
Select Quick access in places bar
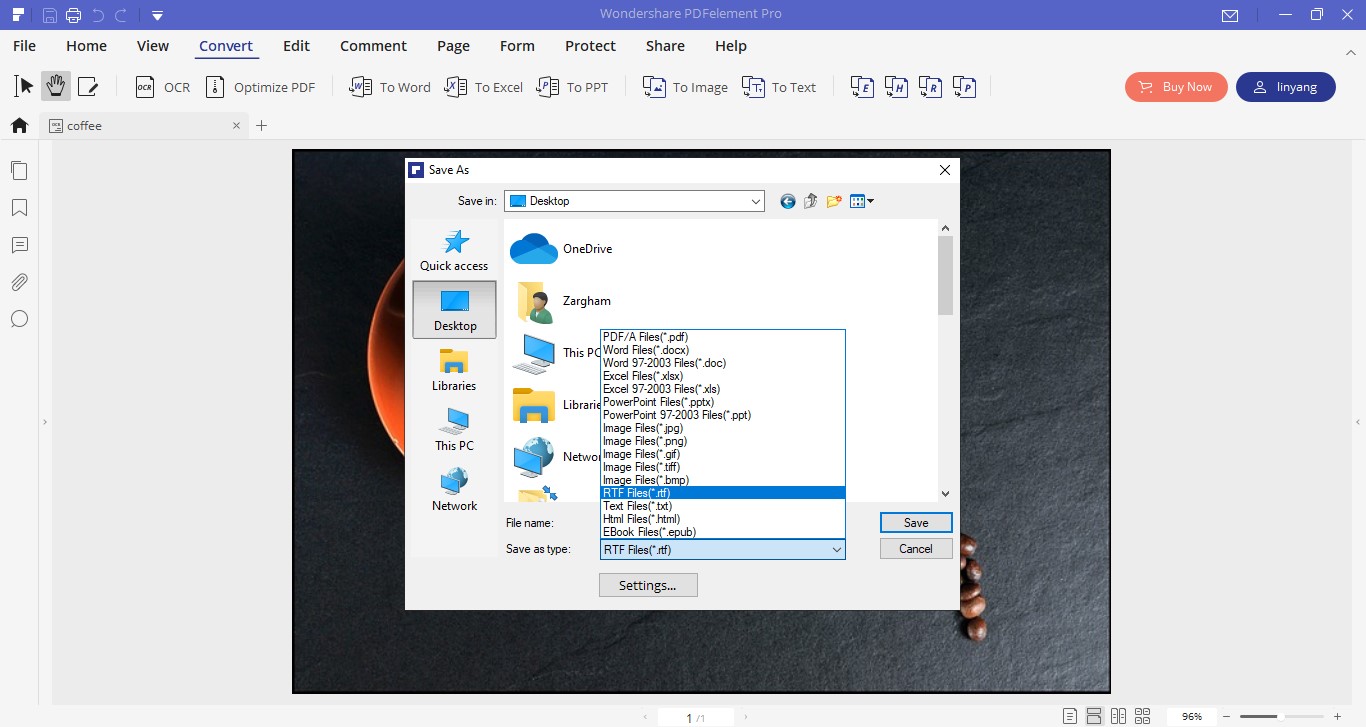[454, 250]
